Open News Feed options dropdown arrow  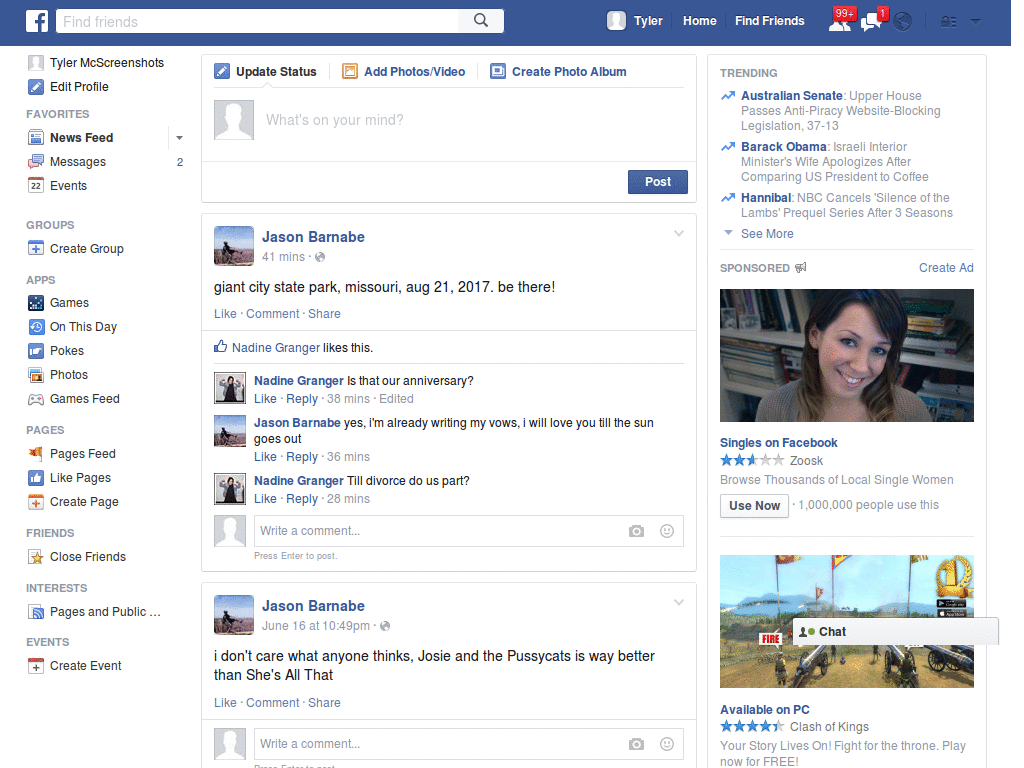[179, 138]
